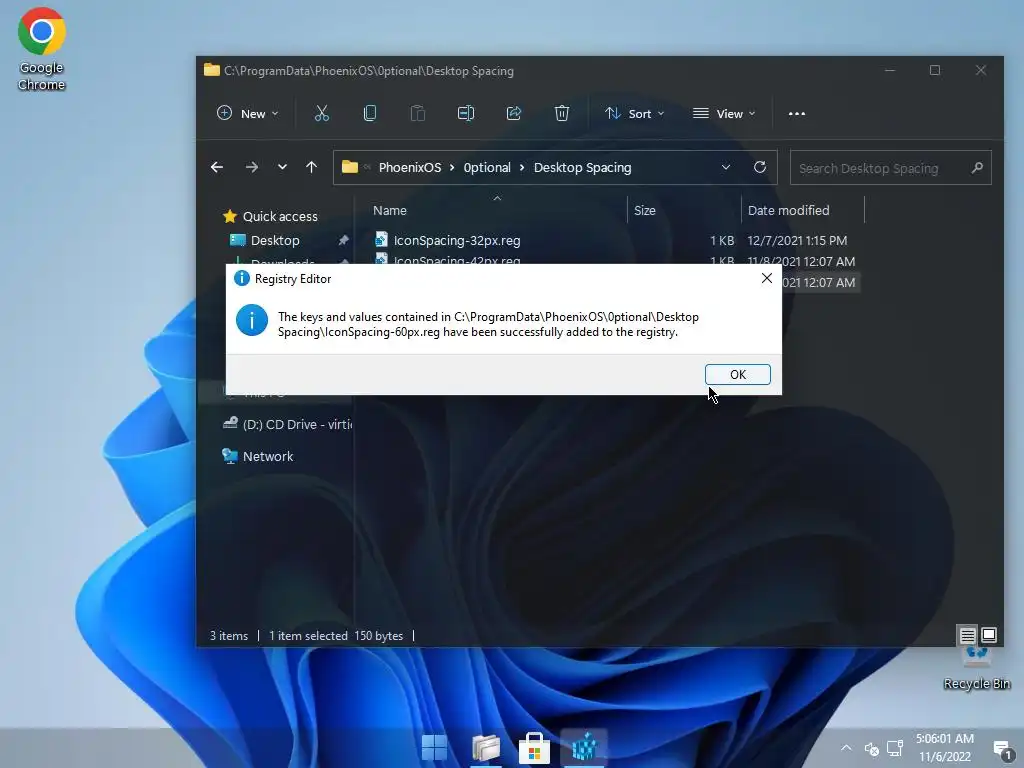The height and width of the screenshot is (768, 1024).
Task: Select PhoenixOS in the address breadcrumb
Action: [x=410, y=168]
